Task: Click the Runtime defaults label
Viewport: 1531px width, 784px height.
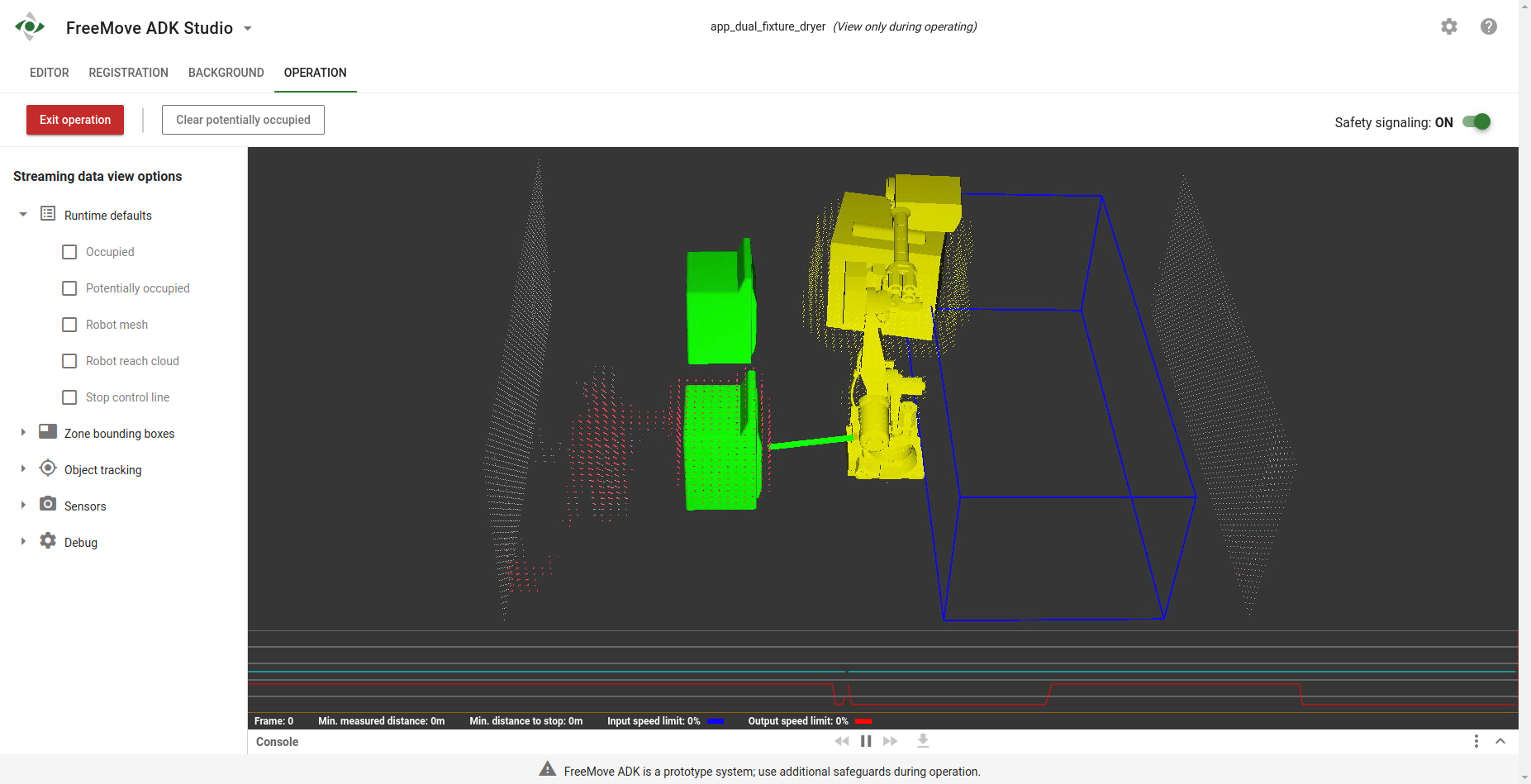Action: tap(108, 216)
